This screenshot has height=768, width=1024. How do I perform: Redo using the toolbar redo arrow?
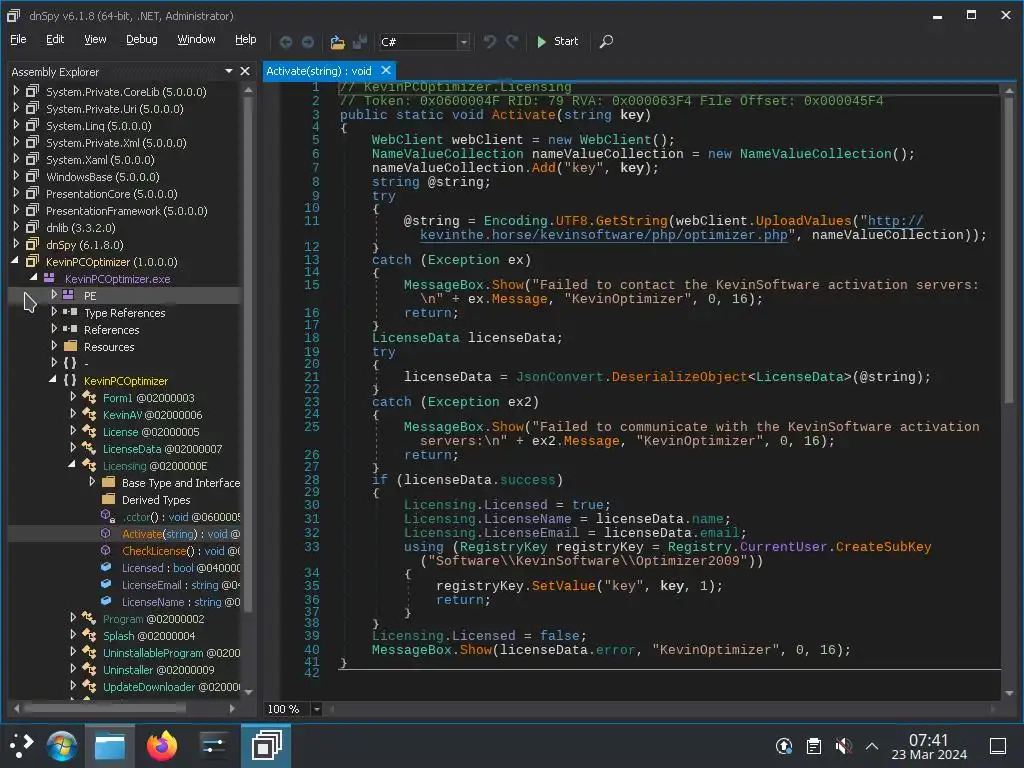(512, 42)
